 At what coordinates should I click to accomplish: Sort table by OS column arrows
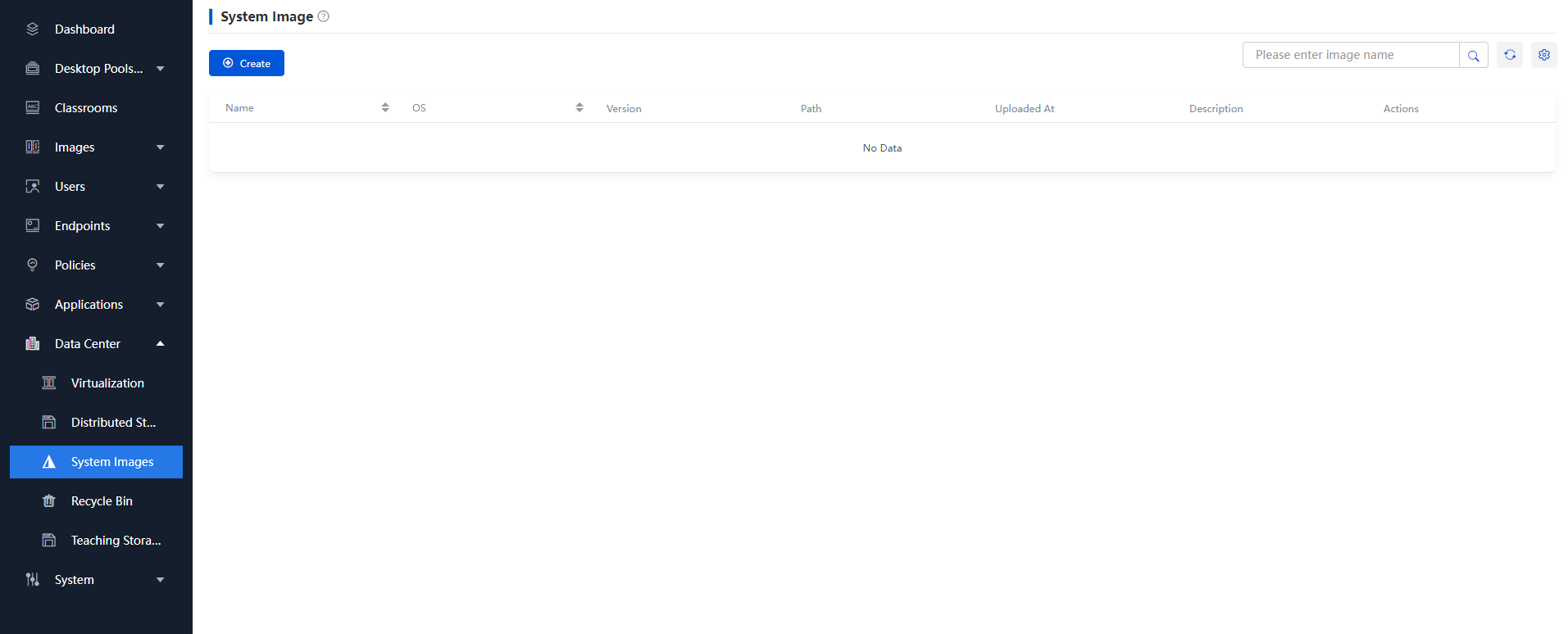click(579, 108)
